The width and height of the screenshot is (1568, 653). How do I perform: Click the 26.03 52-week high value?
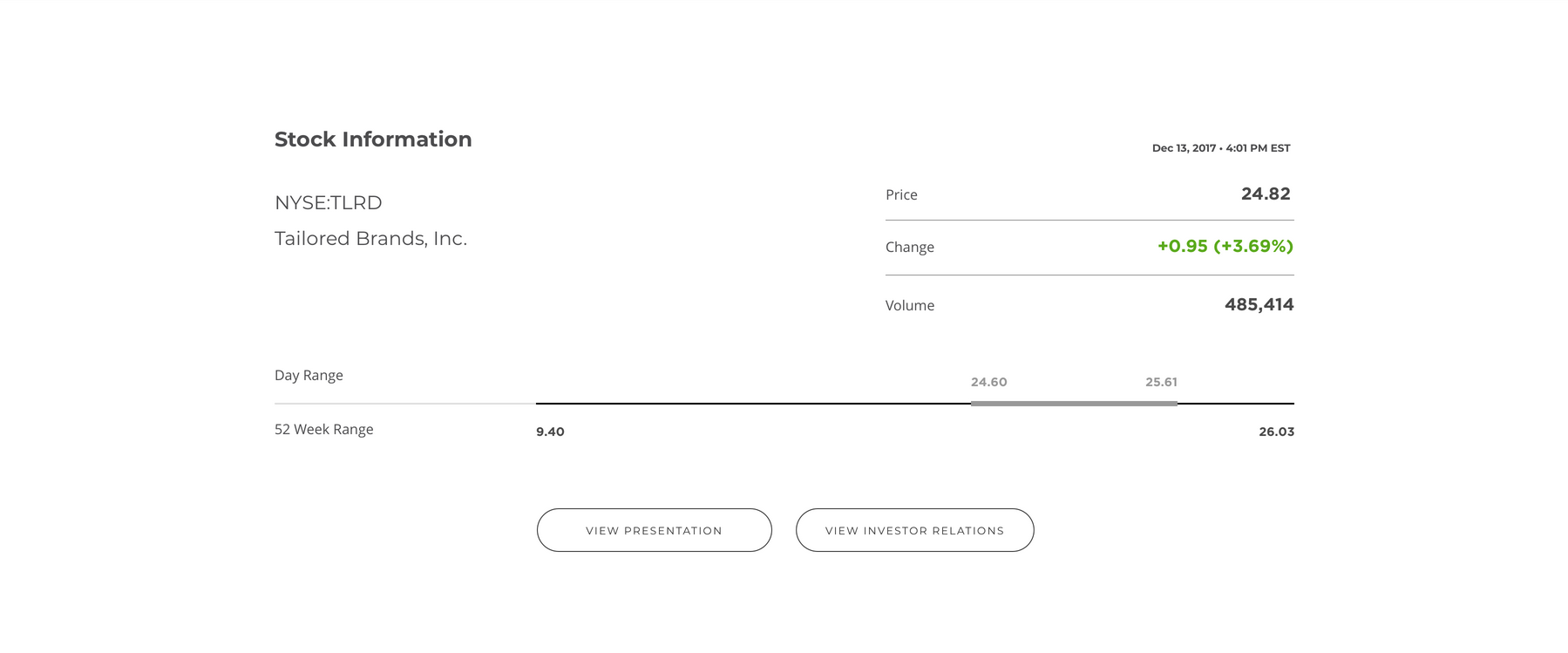coord(1276,432)
